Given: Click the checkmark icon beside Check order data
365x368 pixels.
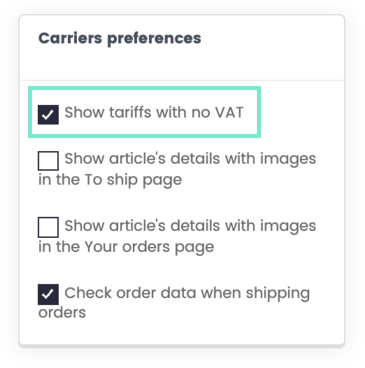Looking at the screenshot, I should coord(48,295).
